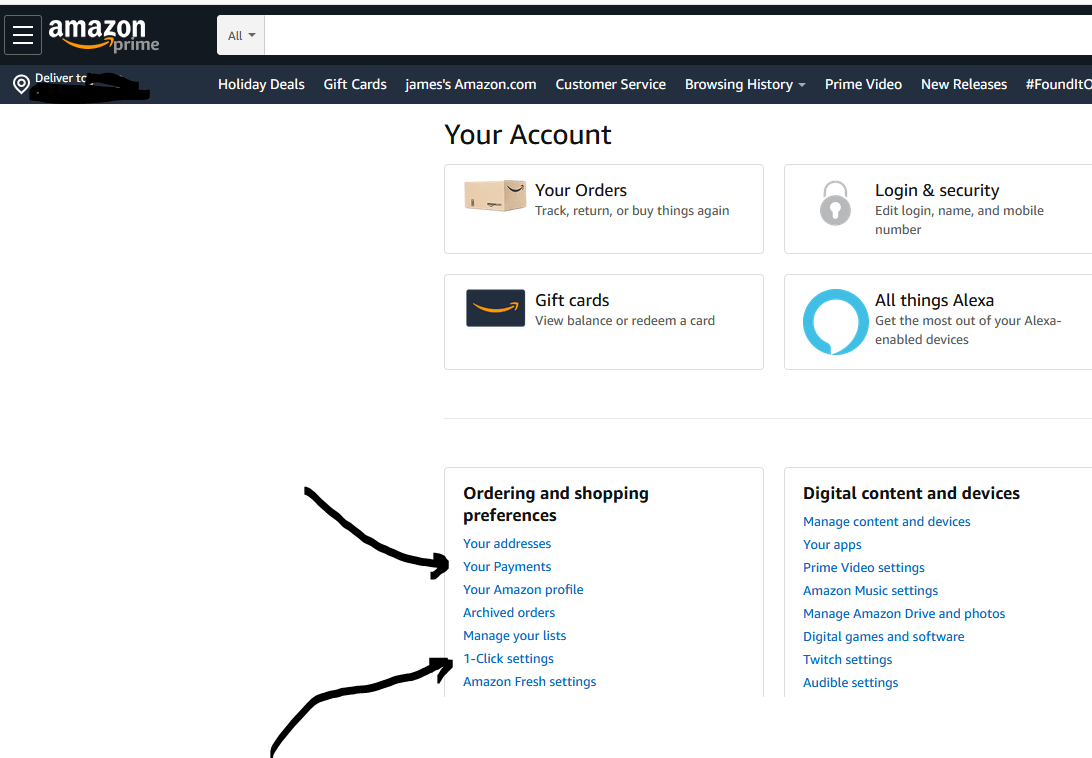
Task: Click the Your Orders card
Action: (x=604, y=208)
